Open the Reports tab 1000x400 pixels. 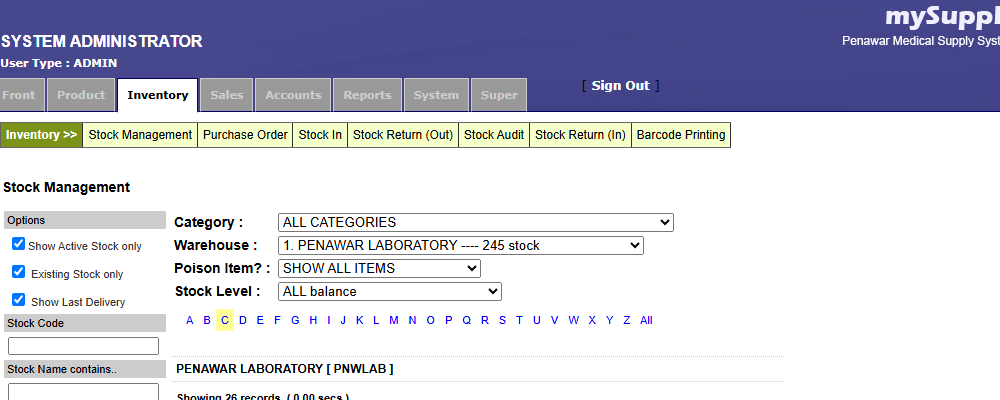pyautogui.click(x=367, y=95)
